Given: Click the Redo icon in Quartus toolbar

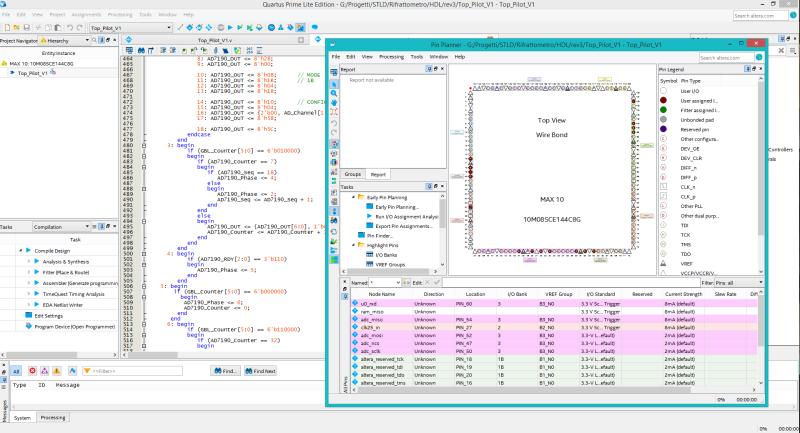Looking at the screenshot, I should pyautogui.click(x=79, y=28).
